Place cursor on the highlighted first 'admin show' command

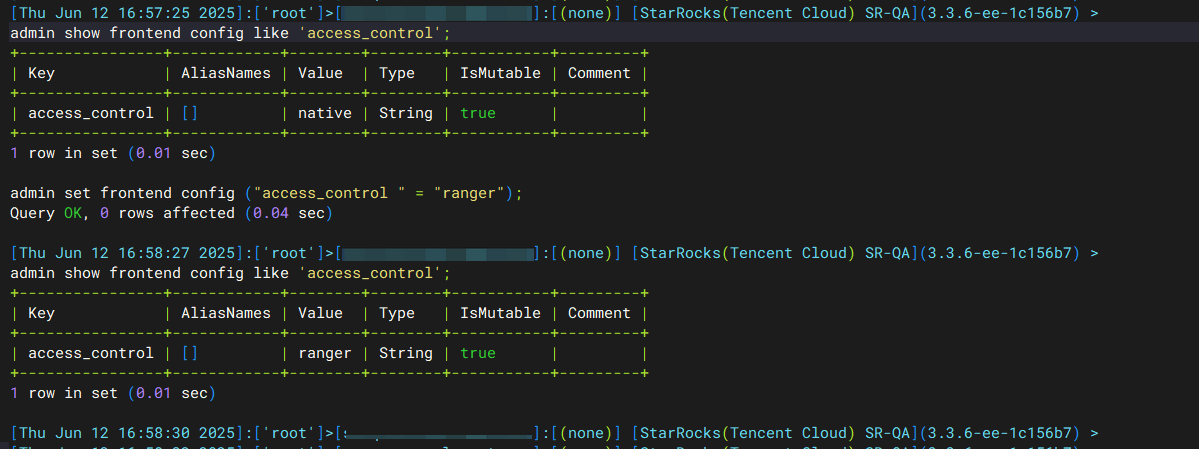(x=230, y=34)
